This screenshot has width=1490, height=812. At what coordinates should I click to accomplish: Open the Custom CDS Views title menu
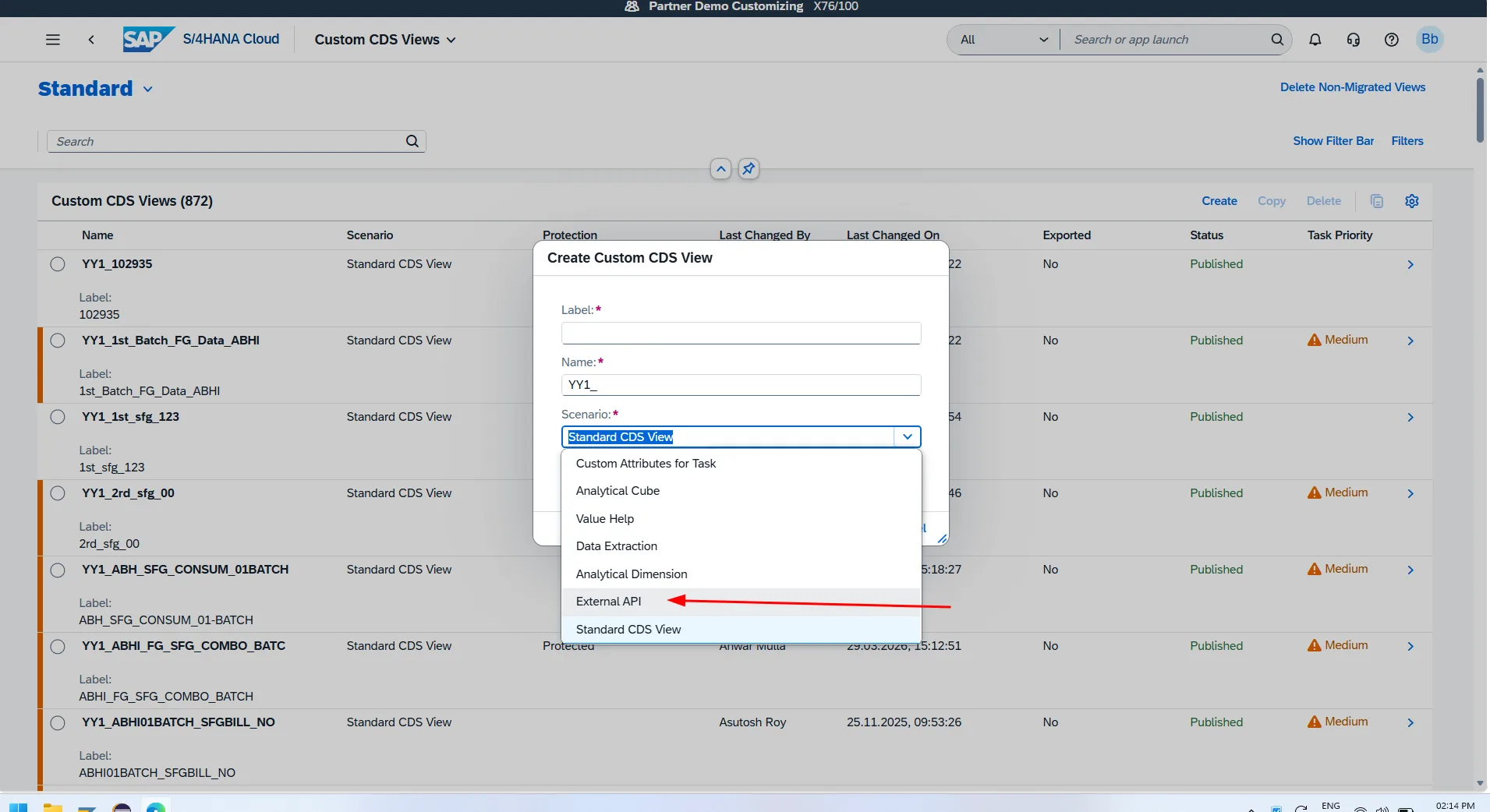[385, 40]
